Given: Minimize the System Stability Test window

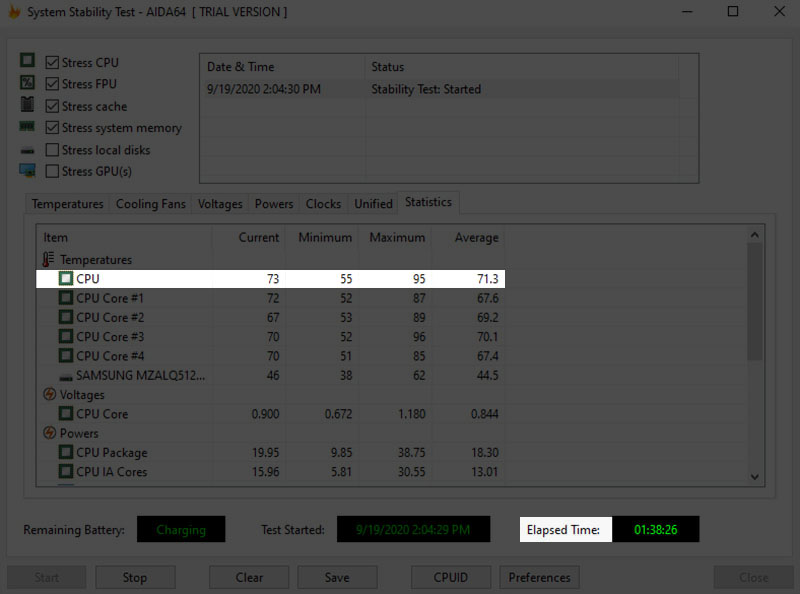Looking at the screenshot, I should pyautogui.click(x=687, y=11).
